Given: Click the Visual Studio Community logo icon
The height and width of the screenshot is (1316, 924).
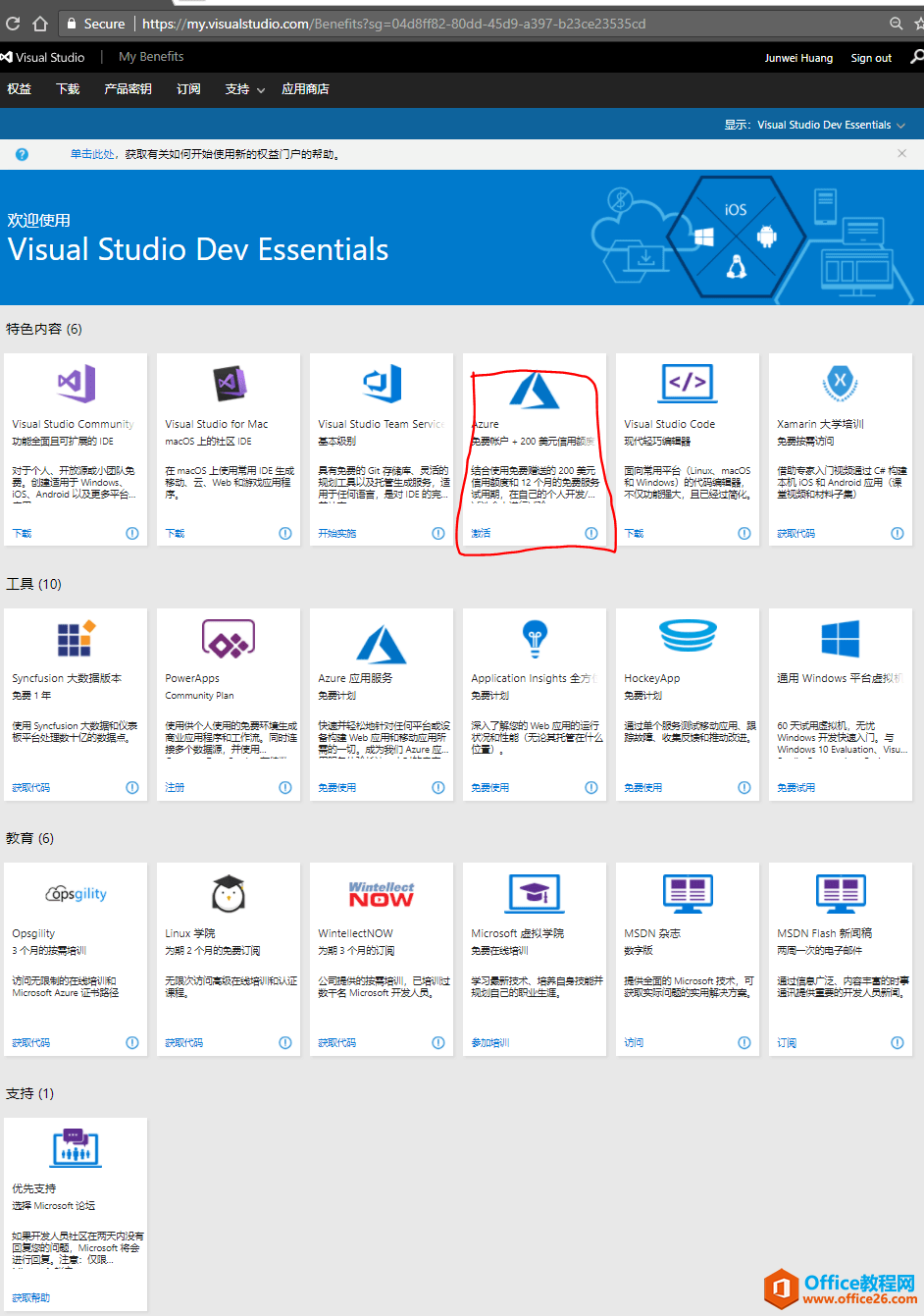Looking at the screenshot, I should [76, 383].
